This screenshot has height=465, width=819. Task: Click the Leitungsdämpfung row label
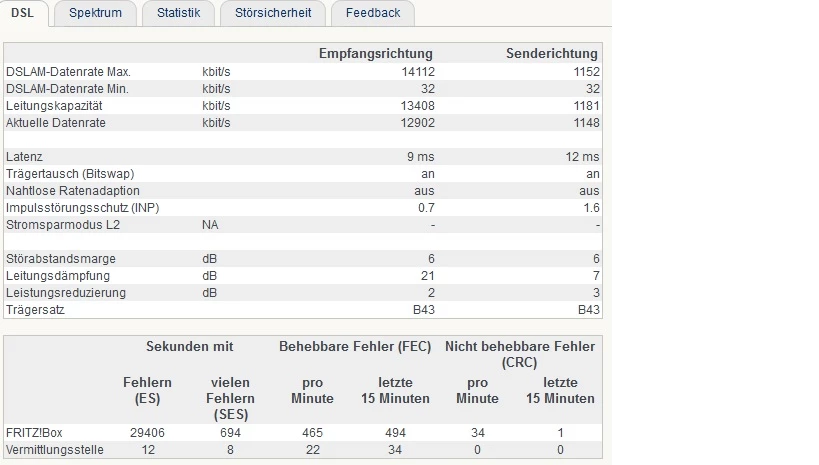58,276
